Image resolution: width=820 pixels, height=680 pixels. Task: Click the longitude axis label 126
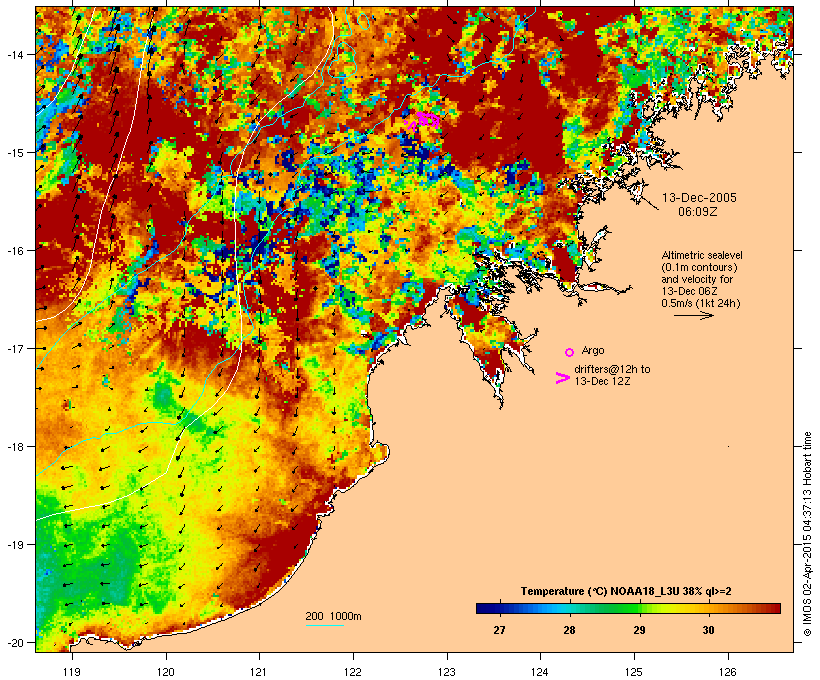point(728,672)
